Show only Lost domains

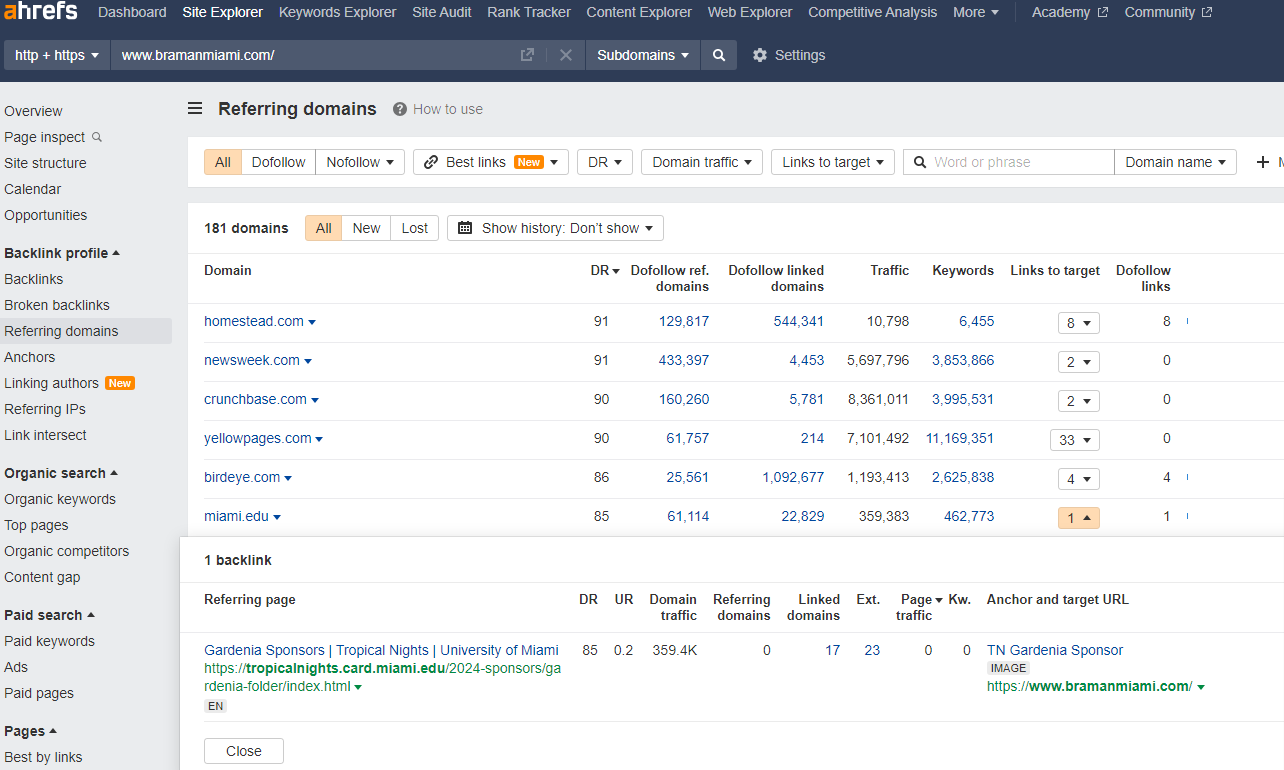pyautogui.click(x=414, y=228)
